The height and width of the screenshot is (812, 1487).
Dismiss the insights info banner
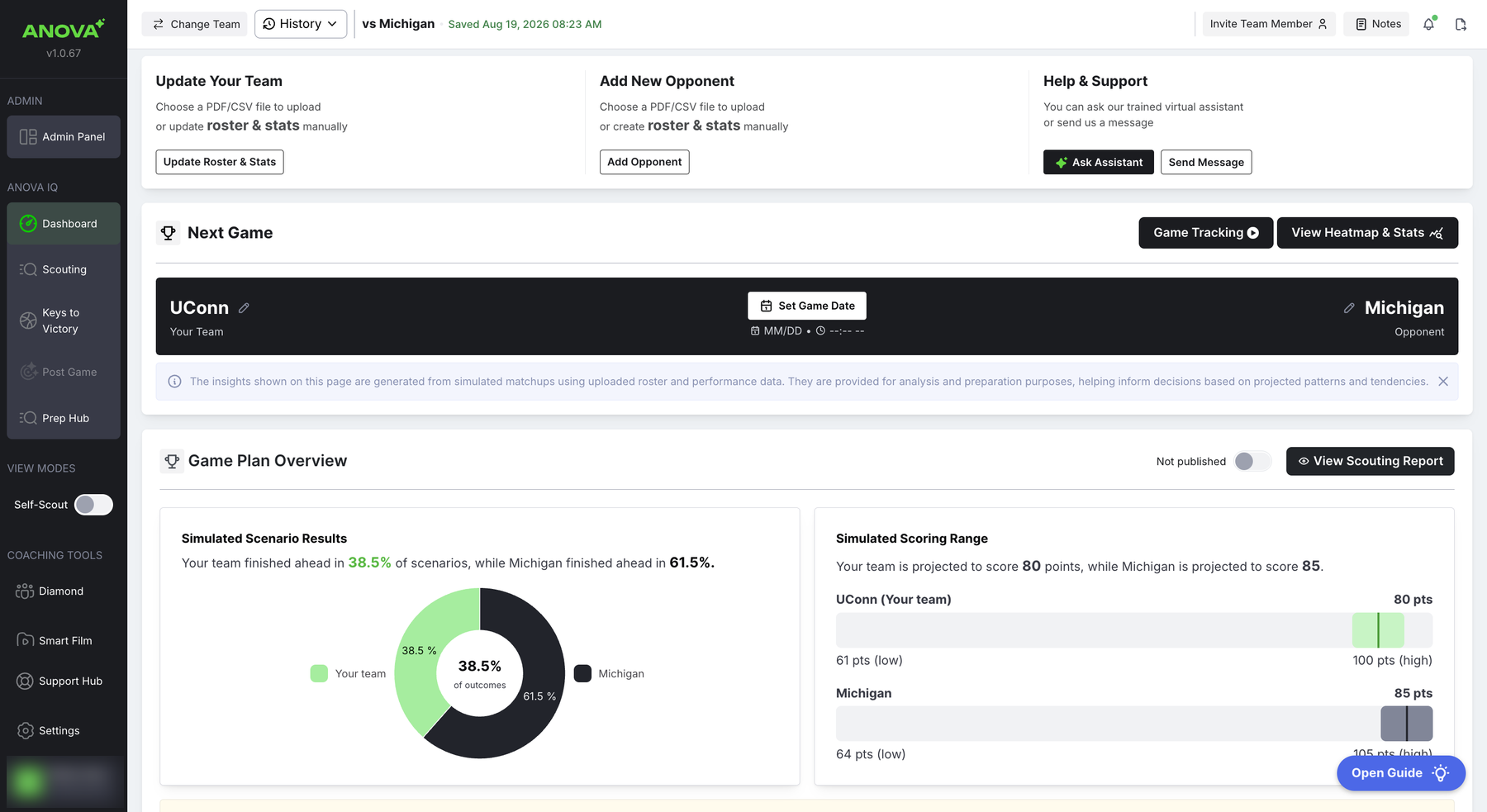[x=1443, y=382]
